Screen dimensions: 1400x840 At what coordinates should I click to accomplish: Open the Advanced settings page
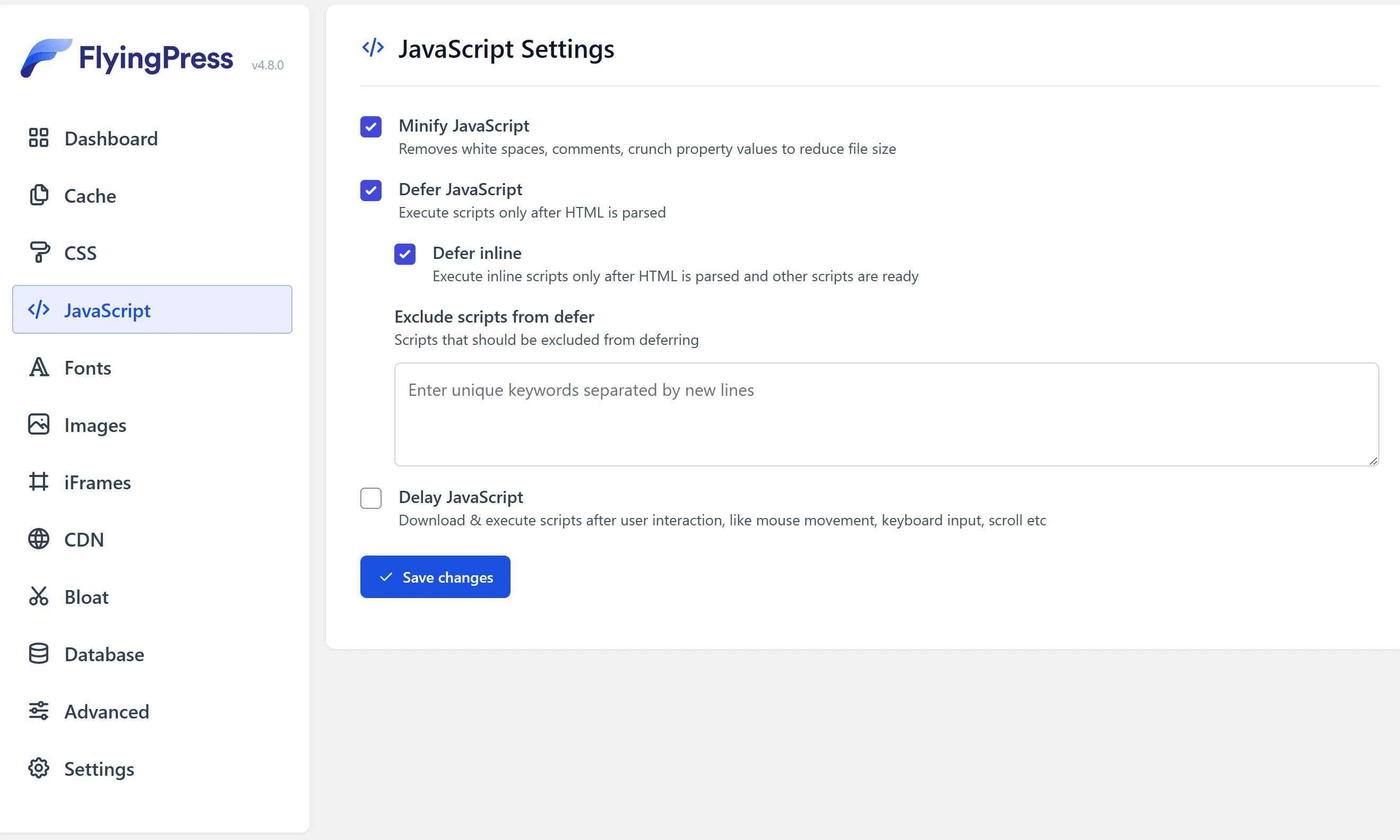pyautogui.click(x=107, y=711)
